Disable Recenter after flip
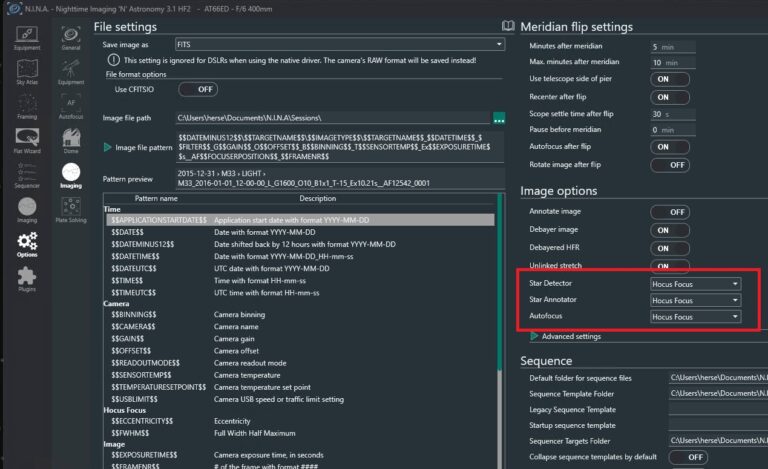Image resolution: width=768 pixels, height=469 pixels. click(x=669, y=97)
